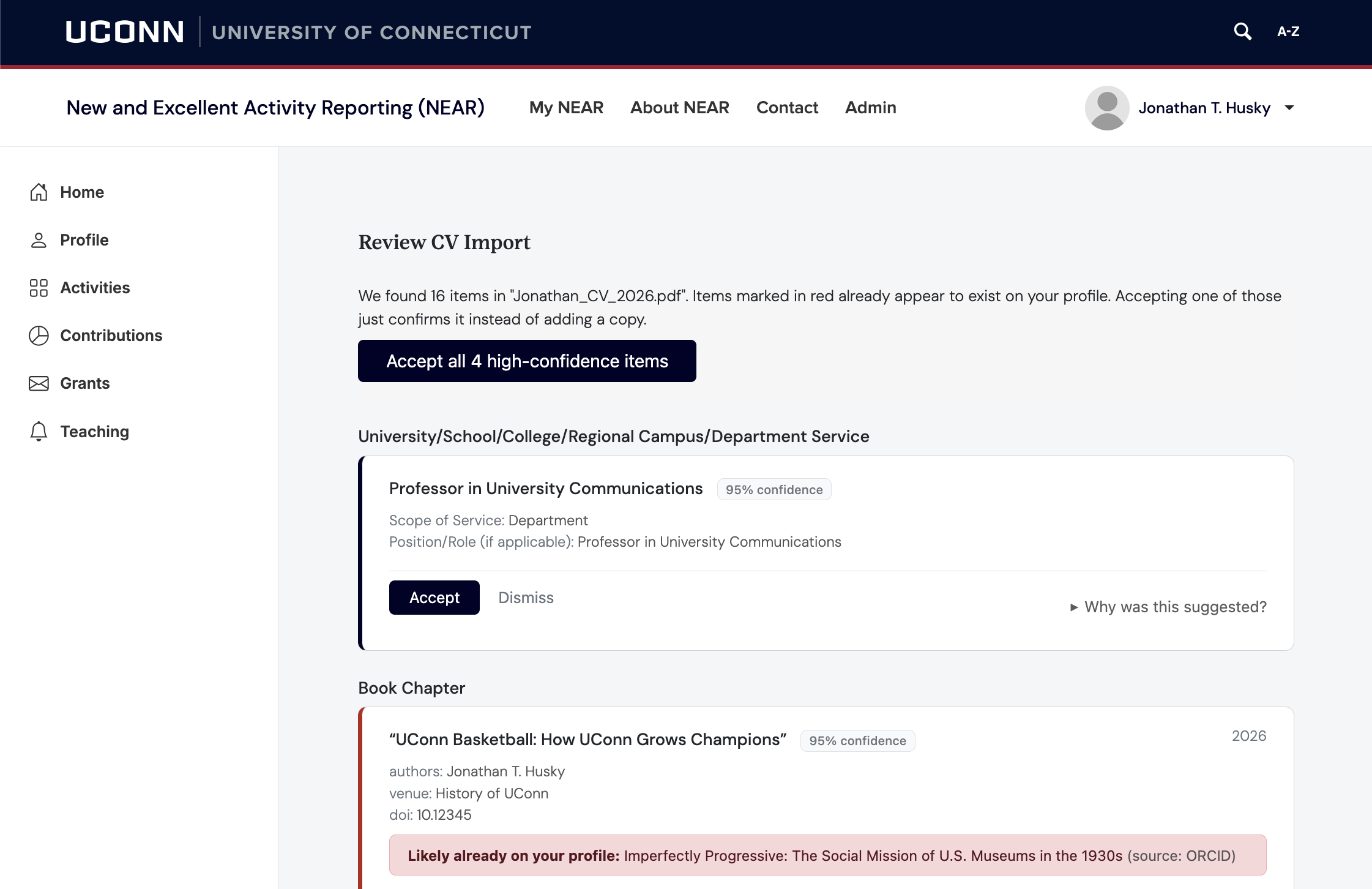Open Grants from the sidebar
Viewport: 1372px width, 889px height.
pyautogui.click(x=84, y=383)
